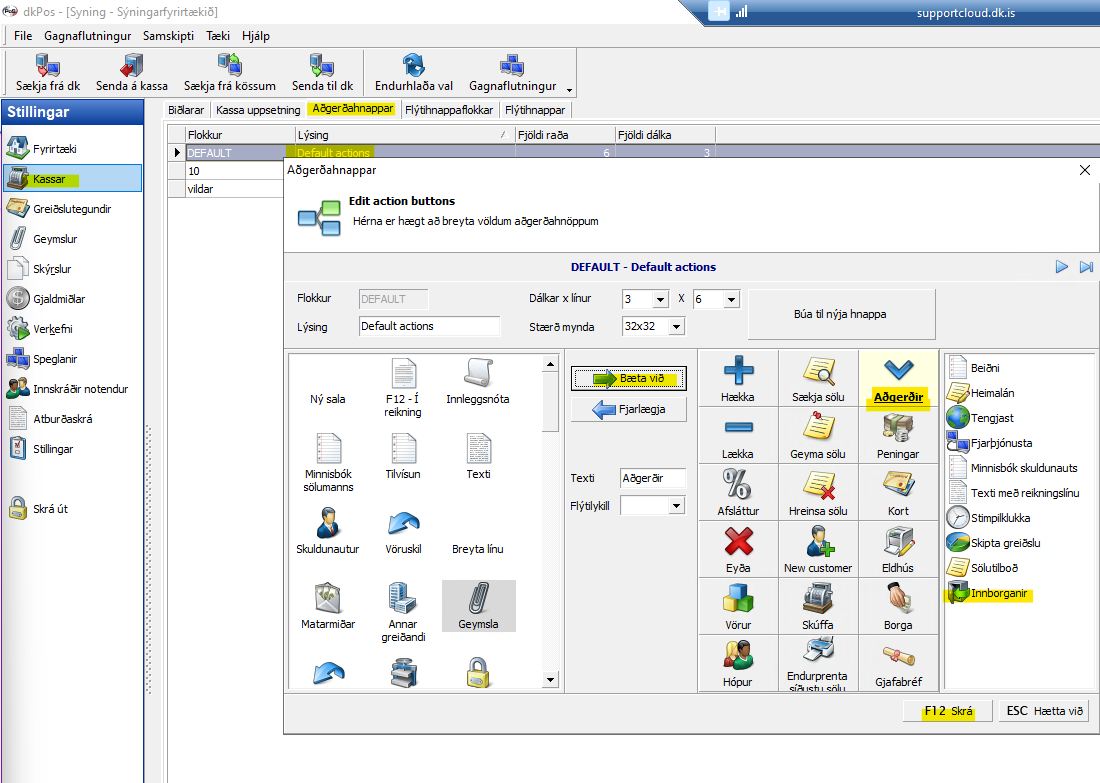This screenshot has width=1100, height=783.
Task: Open the Gagnaflutningur menu
Action: [x=88, y=35]
